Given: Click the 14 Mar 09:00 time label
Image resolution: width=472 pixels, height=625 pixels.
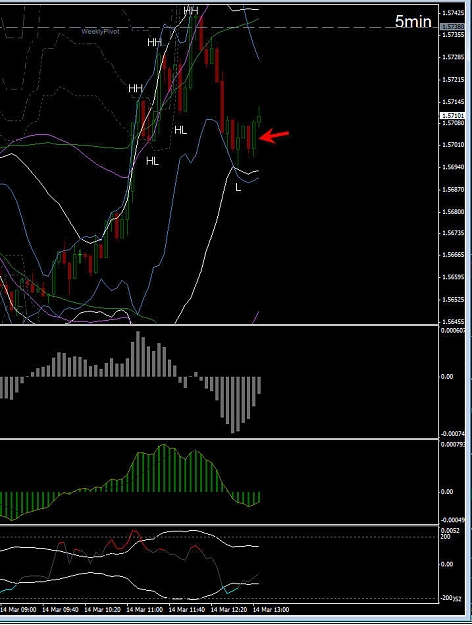Looking at the screenshot, I should click(x=18, y=610).
